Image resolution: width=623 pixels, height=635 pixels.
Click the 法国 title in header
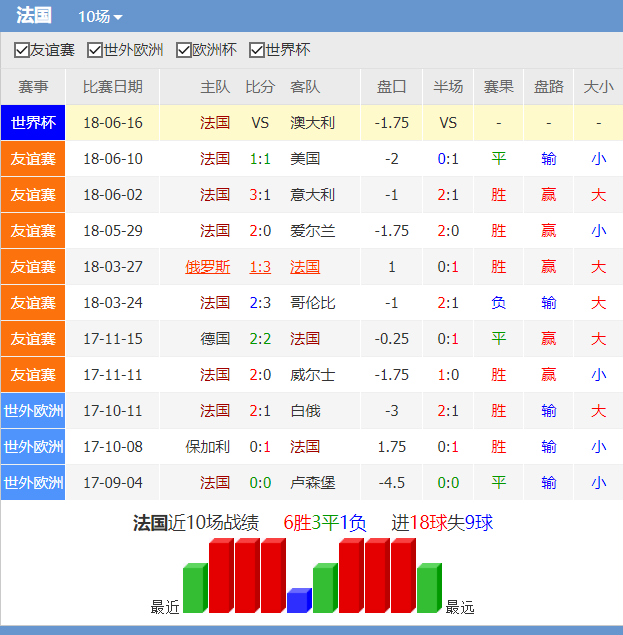[34, 16]
